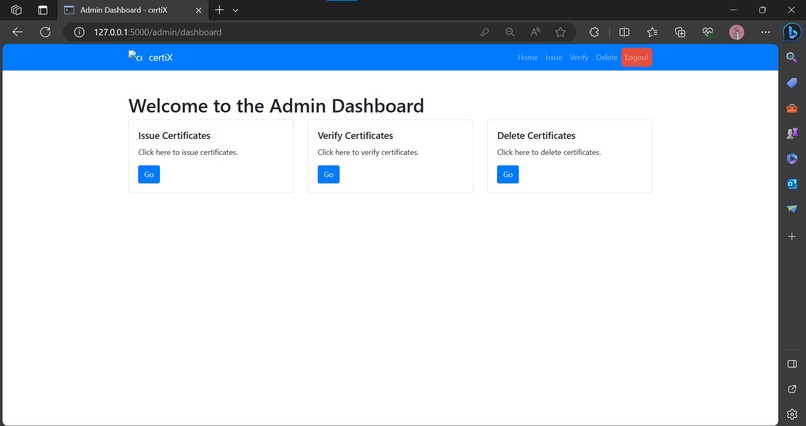Click the sidebar Search icon
806x426 pixels.
[792, 57]
